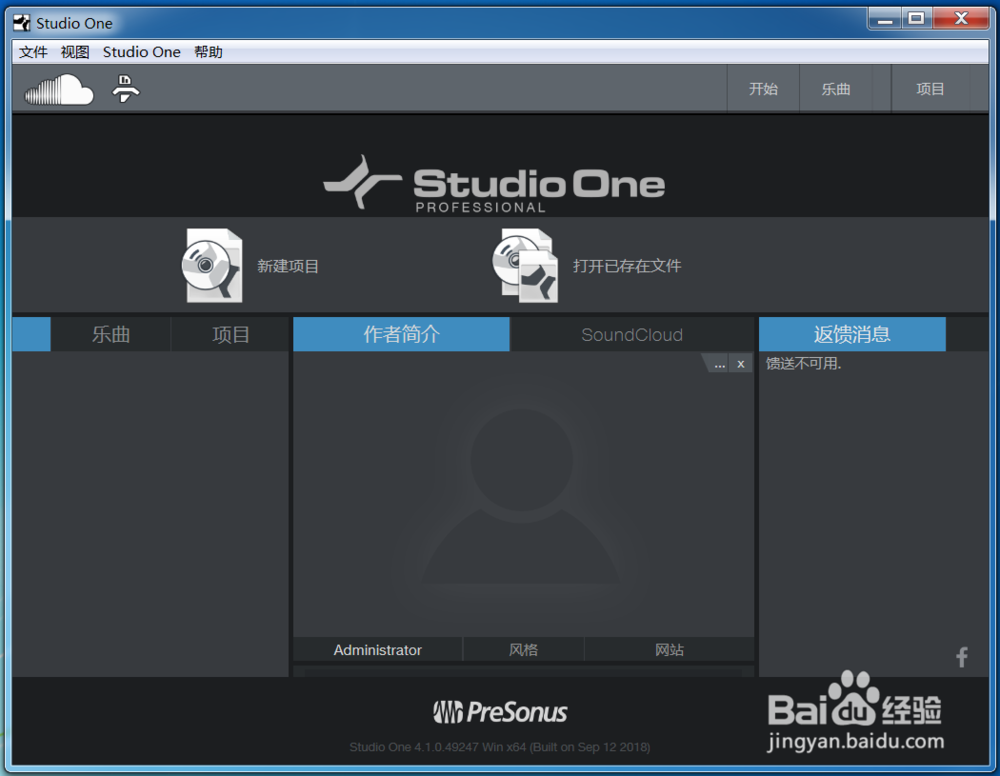Switch to the 项目 page in top toolbar
The width and height of the screenshot is (1000, 776).
coord(930,89)
